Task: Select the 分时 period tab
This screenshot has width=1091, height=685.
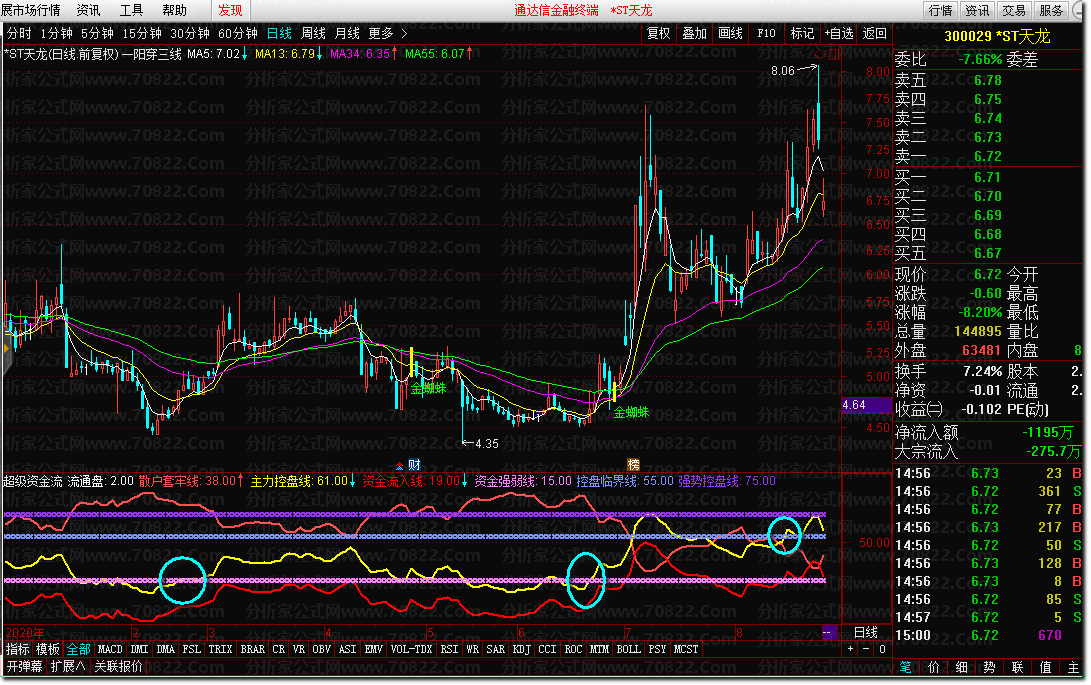Action: 19,33
